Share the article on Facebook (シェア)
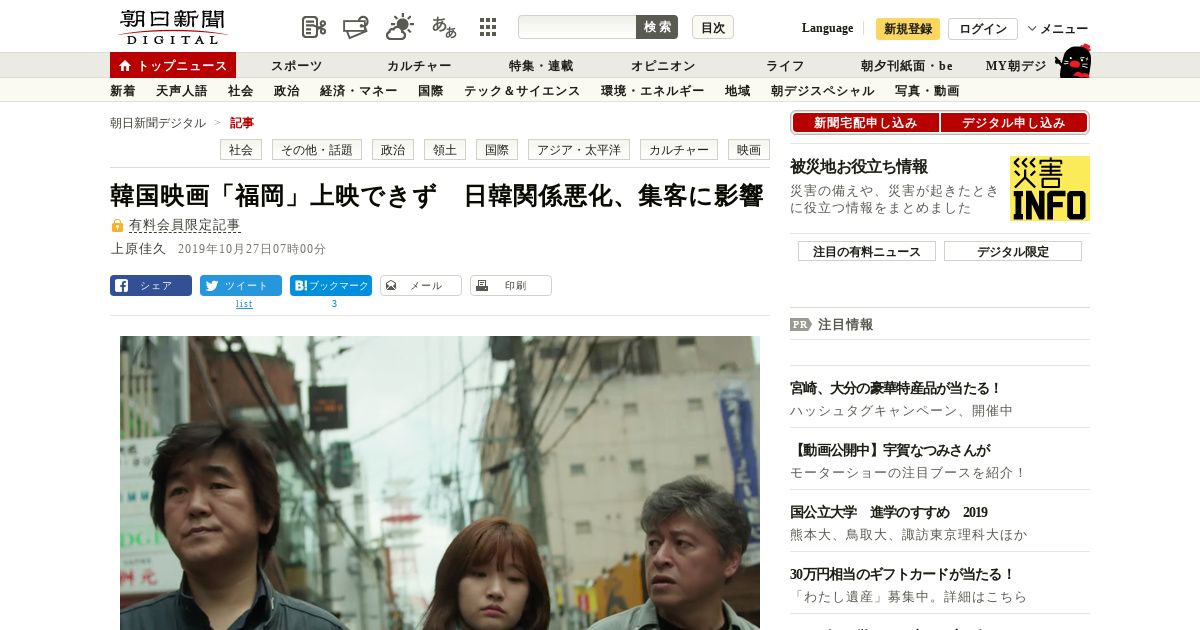Screen dimensions: 1200x630 tap(151, 285)
